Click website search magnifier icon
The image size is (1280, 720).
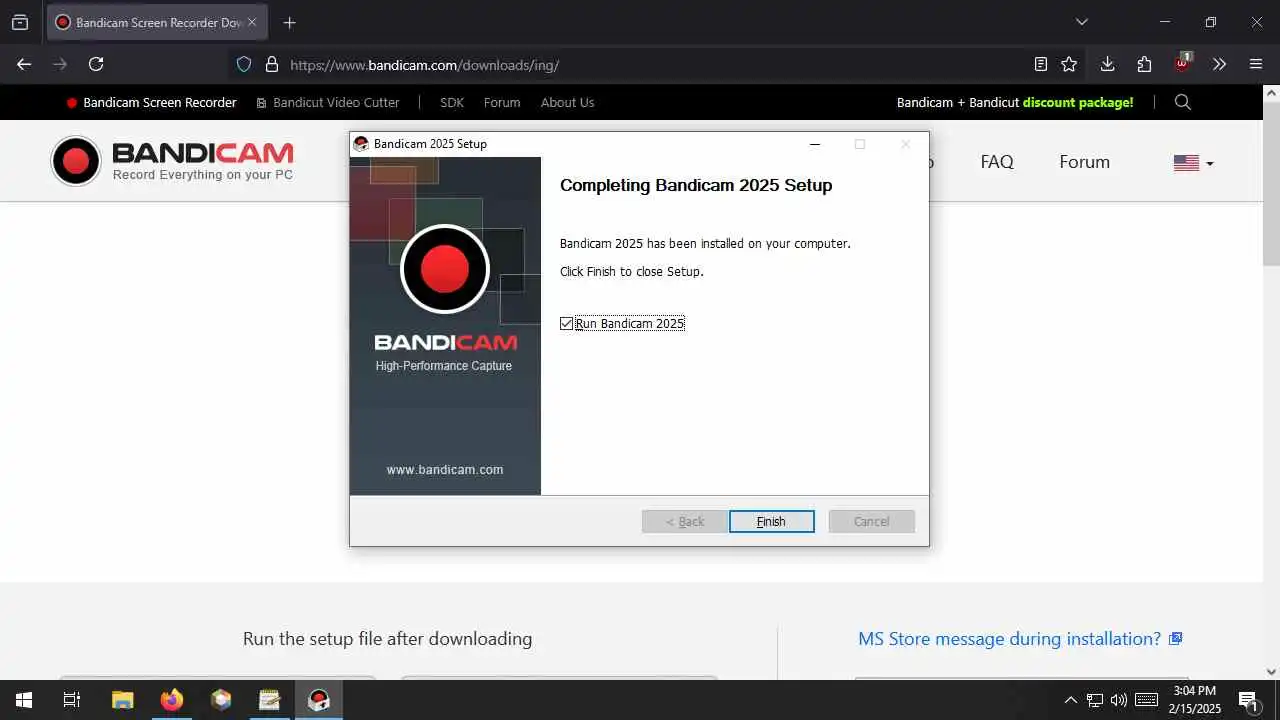click(1183, 102)
